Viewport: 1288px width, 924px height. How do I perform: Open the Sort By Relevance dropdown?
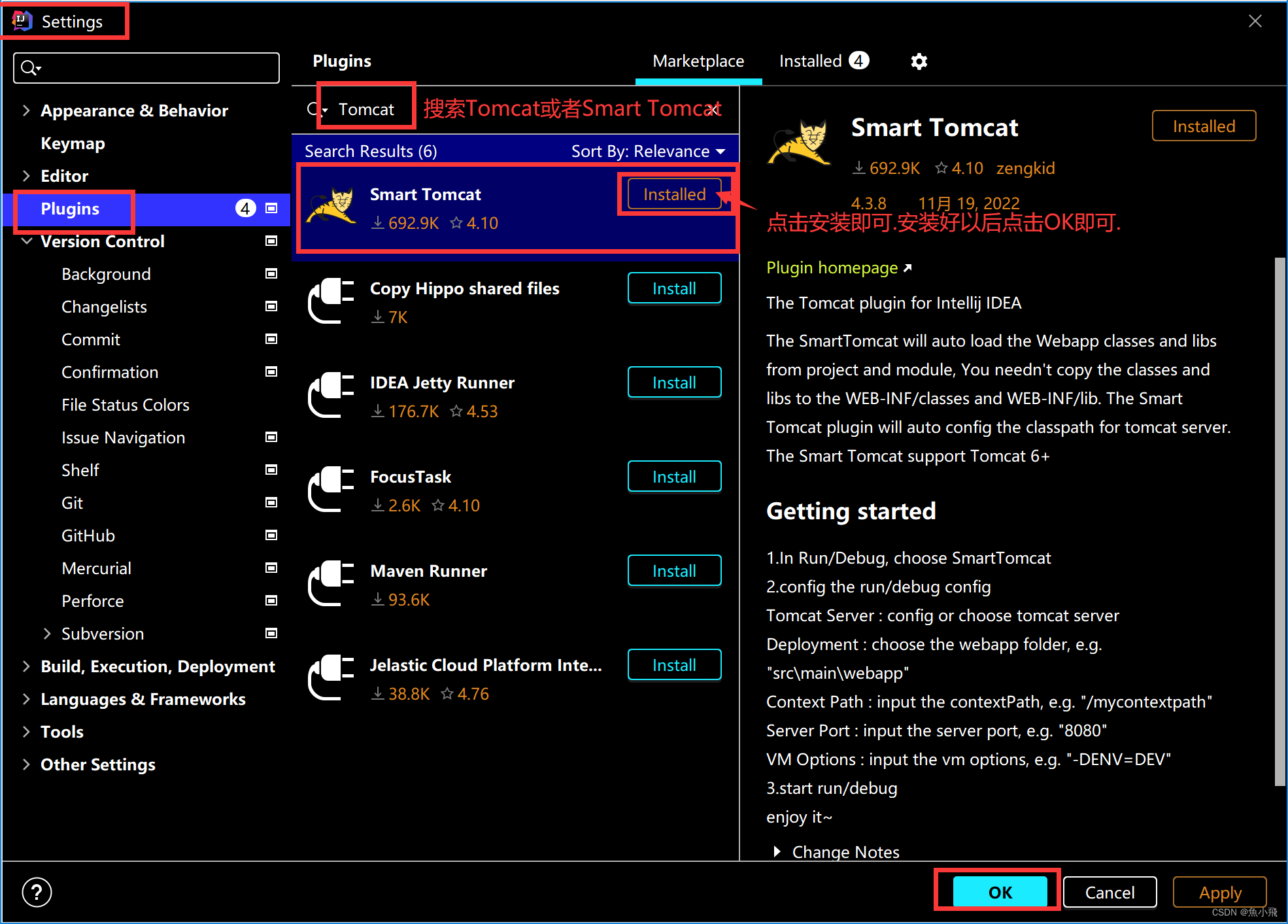pos(648,152)
